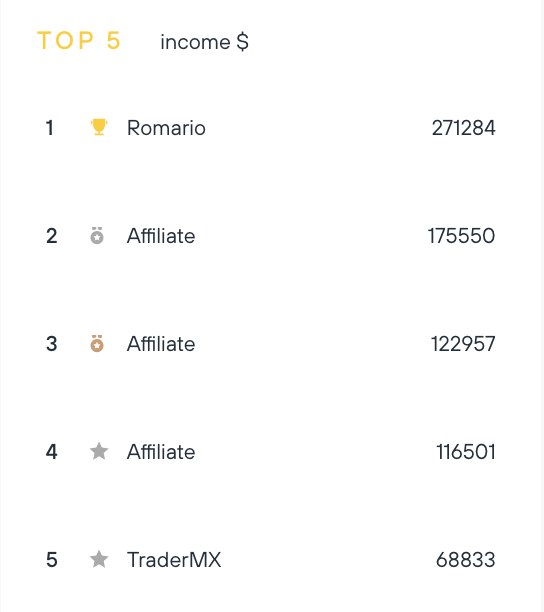
Task: Click the gray star icon beside TraderMX
Action: point(99,559)
